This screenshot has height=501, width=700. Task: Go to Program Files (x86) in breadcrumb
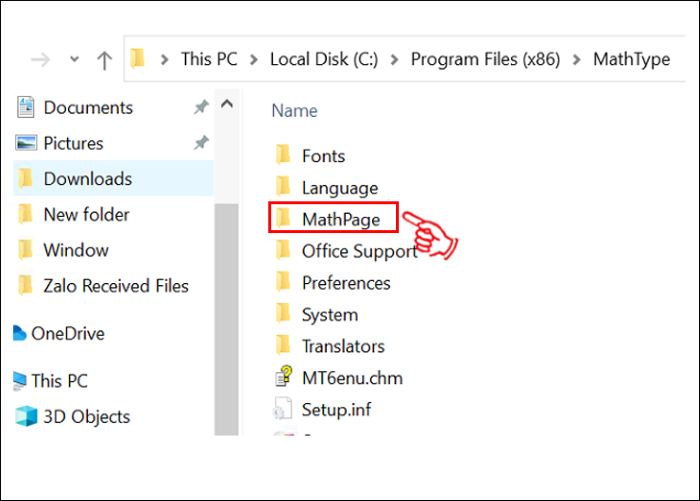pyautogui.click(x=487, y=60)
